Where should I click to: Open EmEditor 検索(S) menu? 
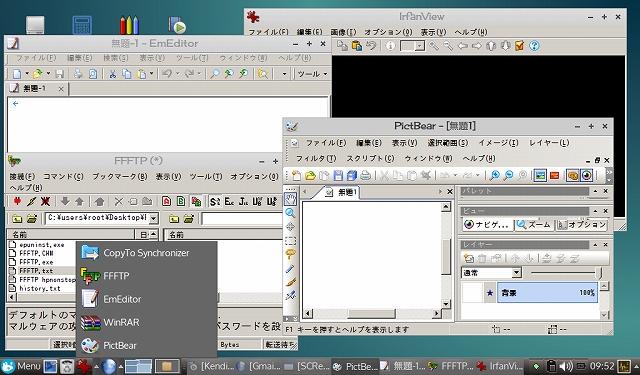116,58
